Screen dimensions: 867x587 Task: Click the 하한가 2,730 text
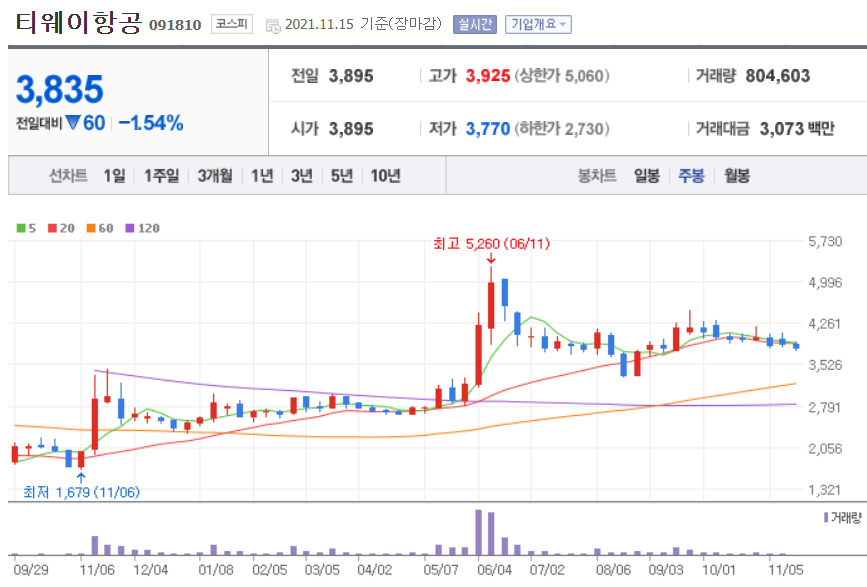562,129
